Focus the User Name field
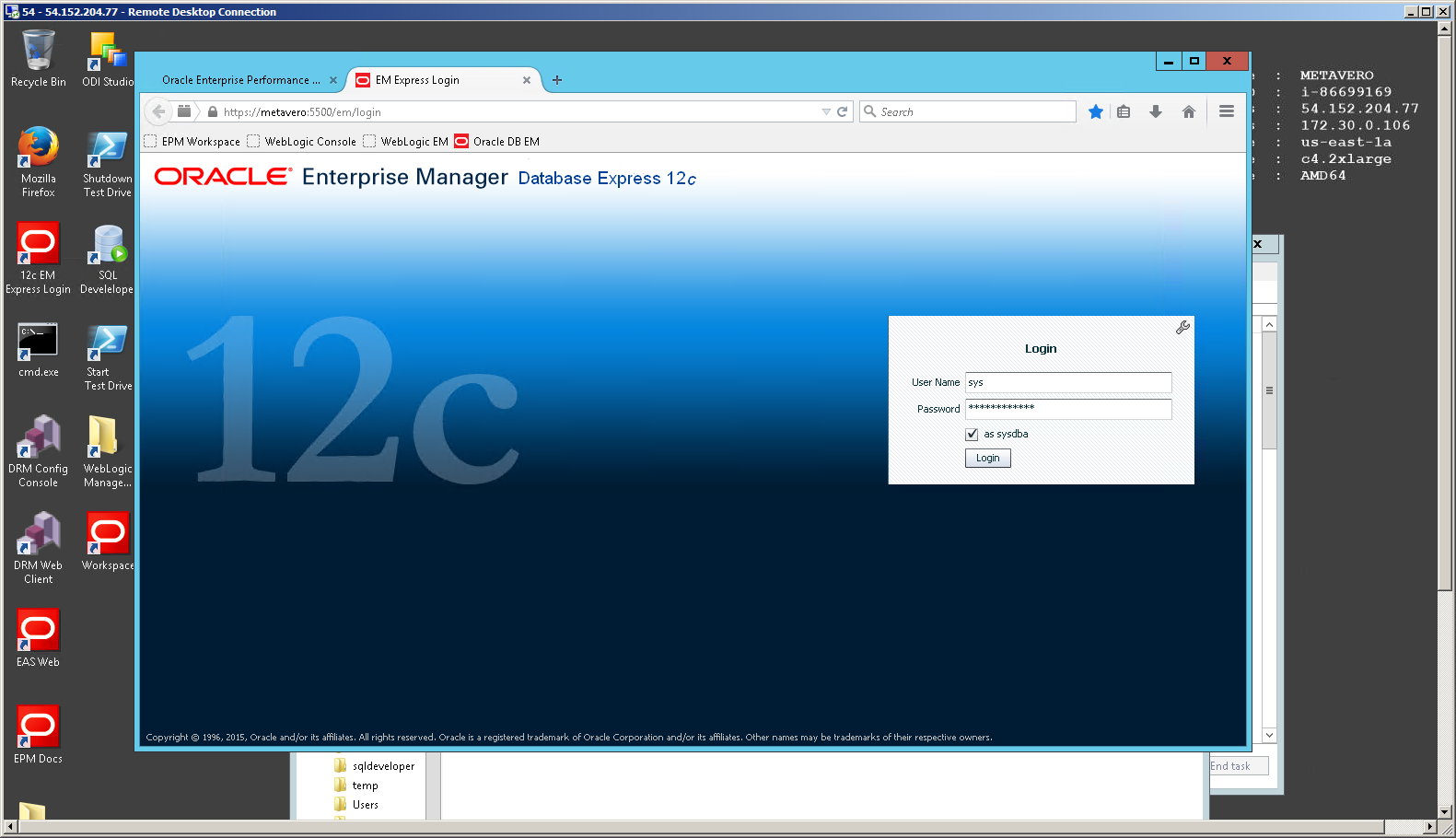This screenshot has height=838, width=1456. [1068, 382]
